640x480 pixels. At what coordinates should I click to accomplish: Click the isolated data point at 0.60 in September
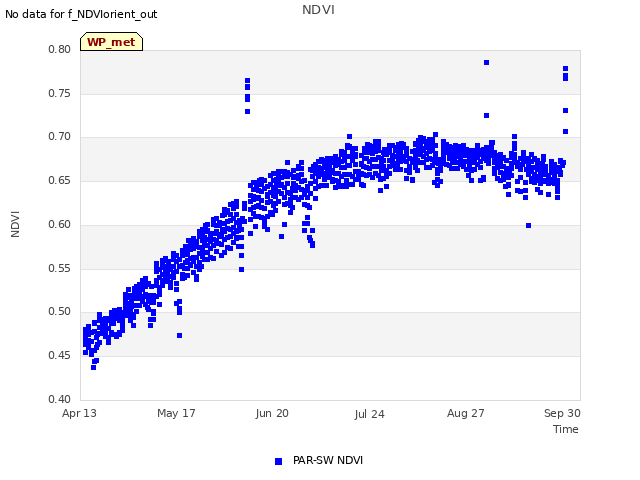(529, 226)
